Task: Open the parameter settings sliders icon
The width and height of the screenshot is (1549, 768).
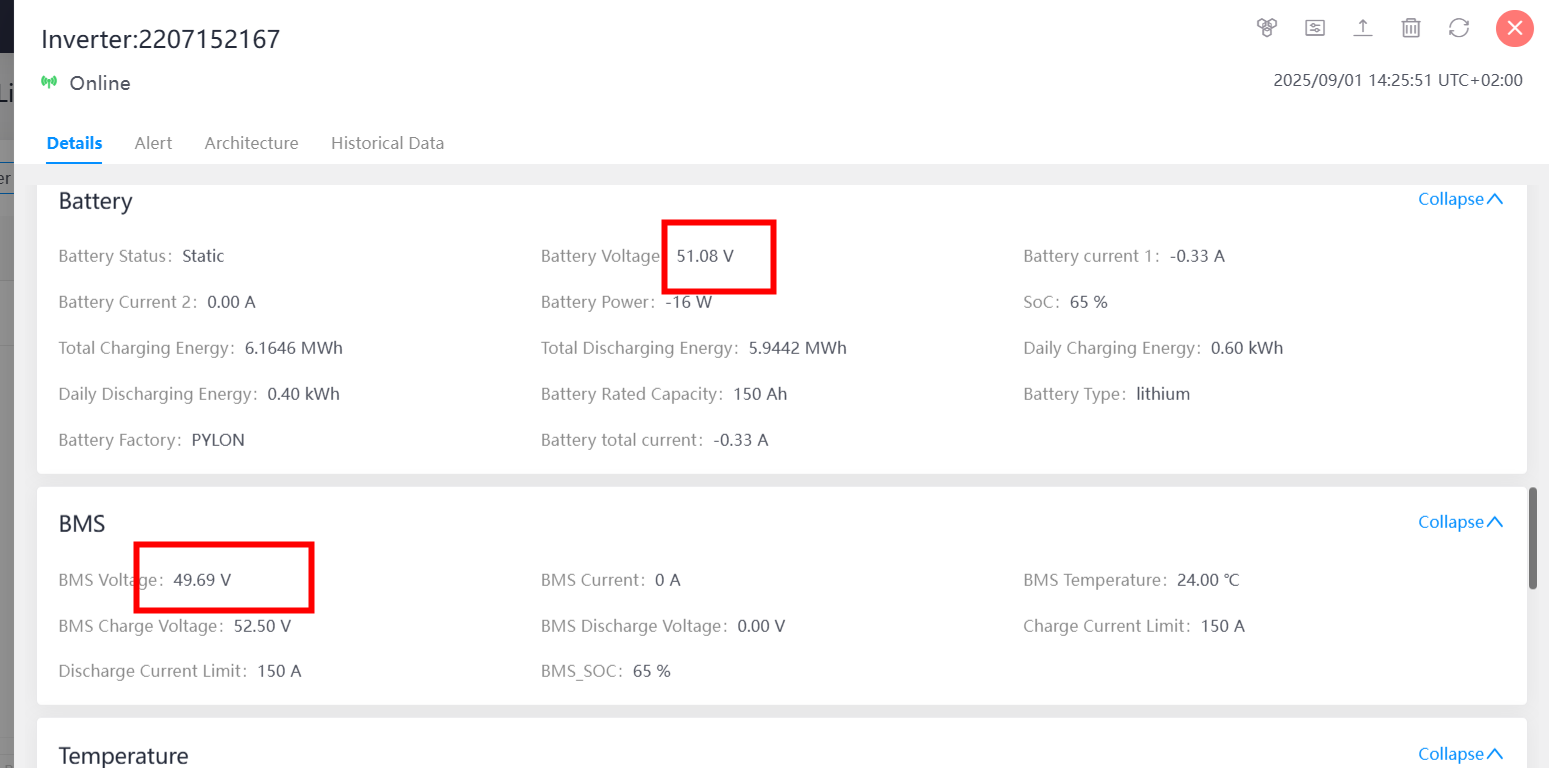Action: click(1315, 28)
